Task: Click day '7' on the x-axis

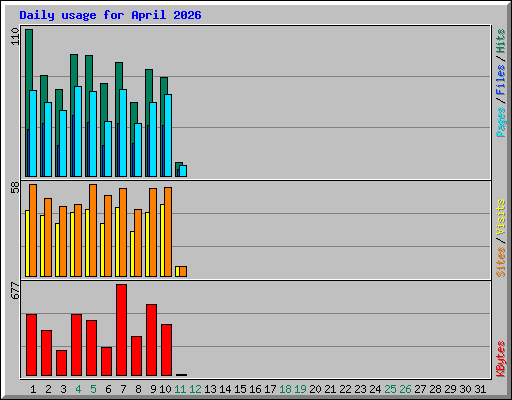Action: [x=123, y=389]
